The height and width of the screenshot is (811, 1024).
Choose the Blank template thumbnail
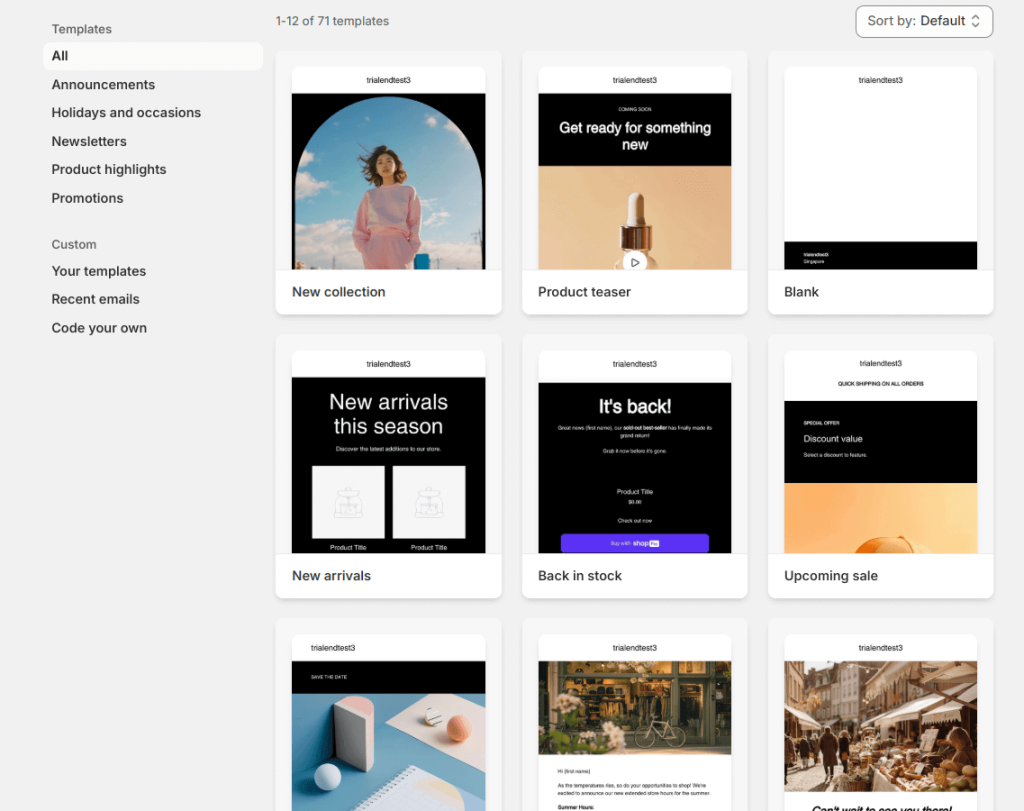click(x=880, y=168)
